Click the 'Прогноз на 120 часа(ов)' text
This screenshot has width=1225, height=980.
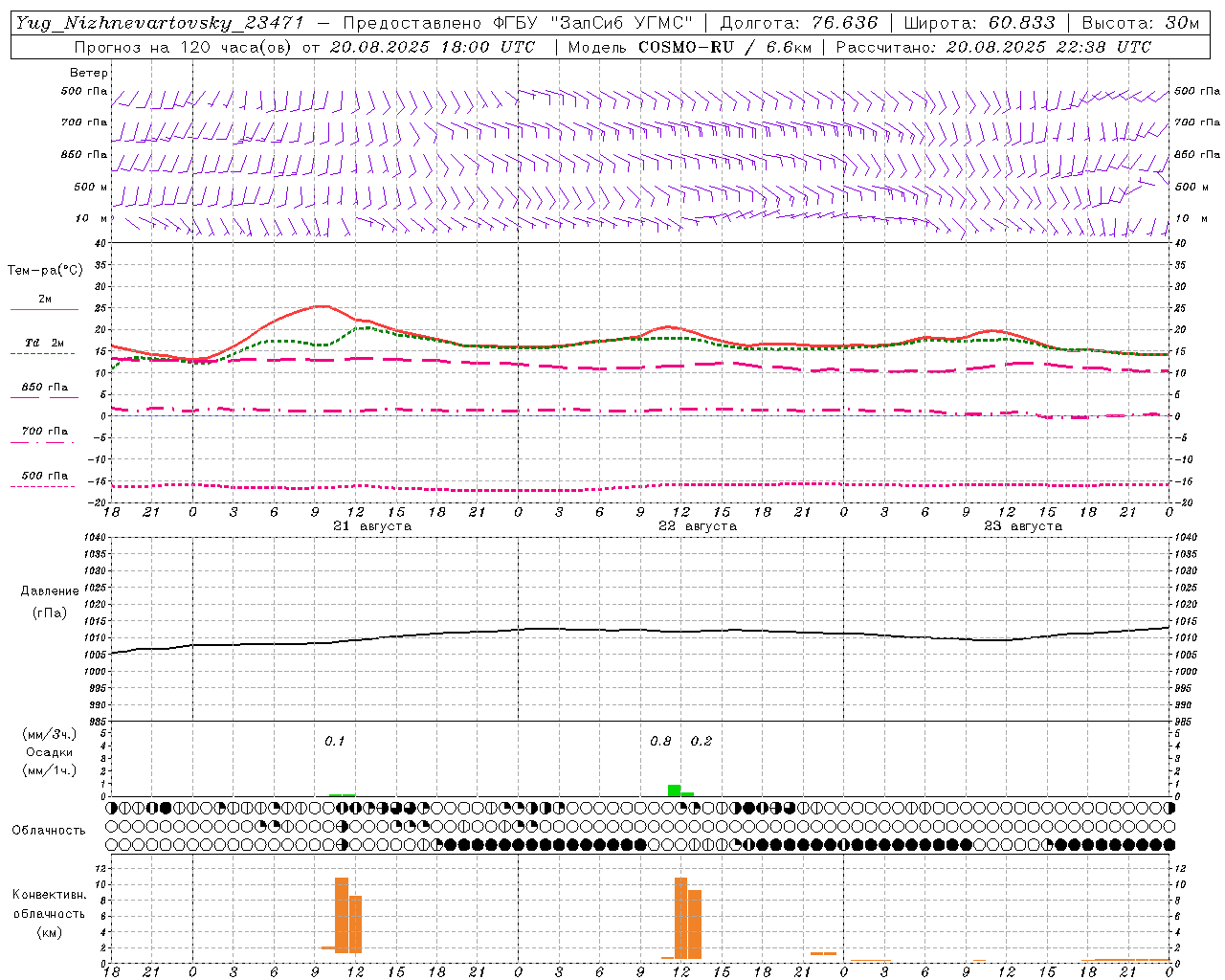[184, 46]
